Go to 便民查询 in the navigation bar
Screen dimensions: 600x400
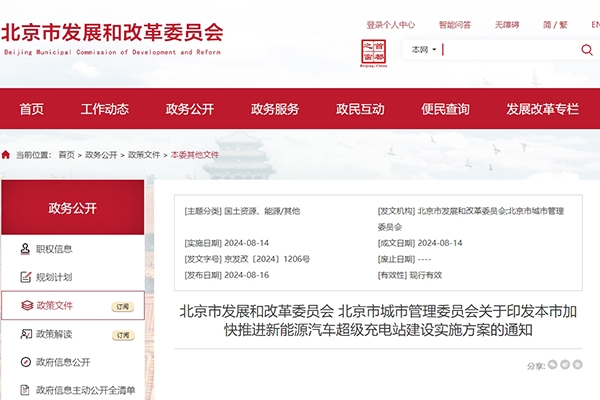coord(445,109)
